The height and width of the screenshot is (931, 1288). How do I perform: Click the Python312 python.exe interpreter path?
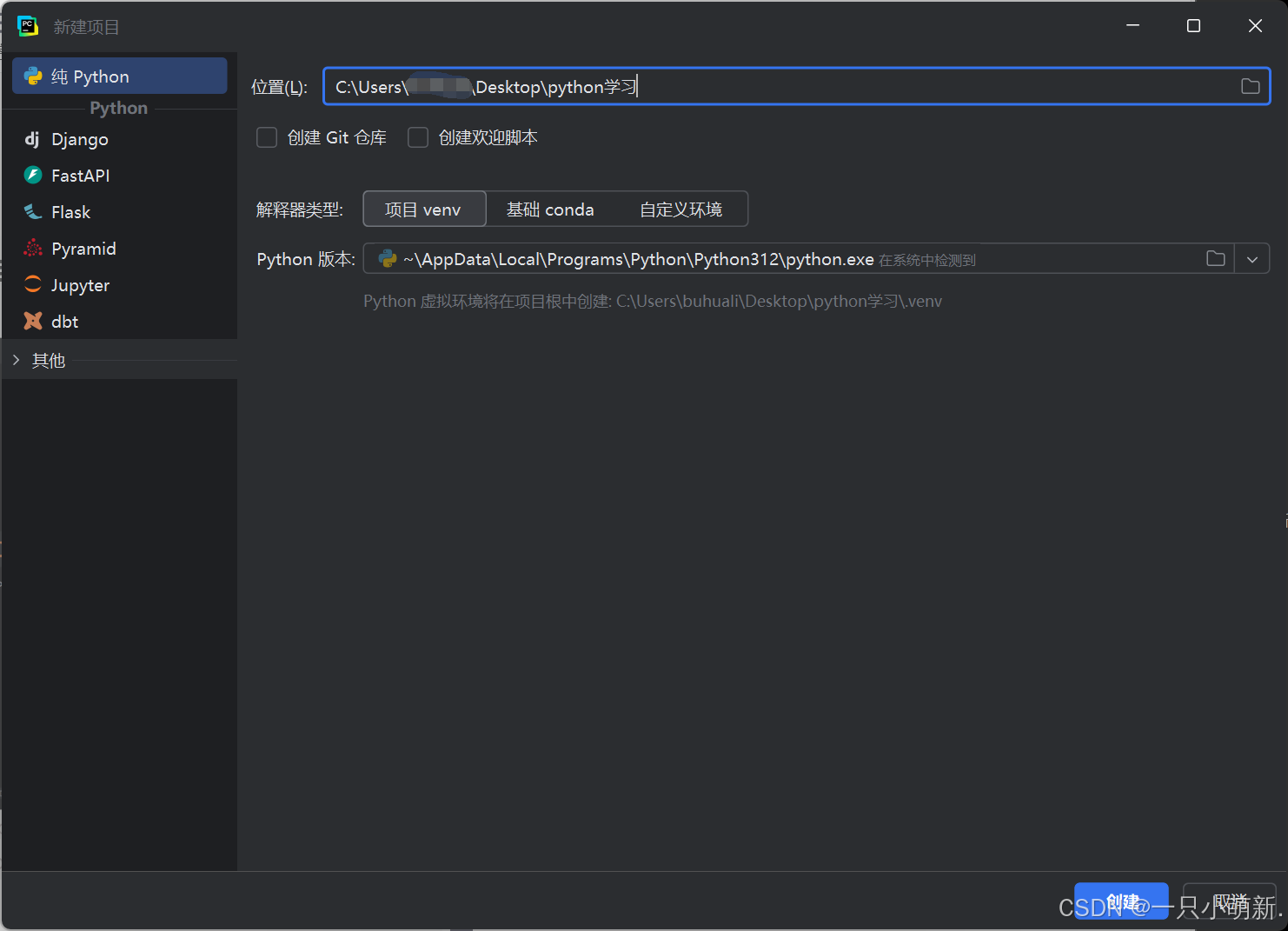(639, 259)
